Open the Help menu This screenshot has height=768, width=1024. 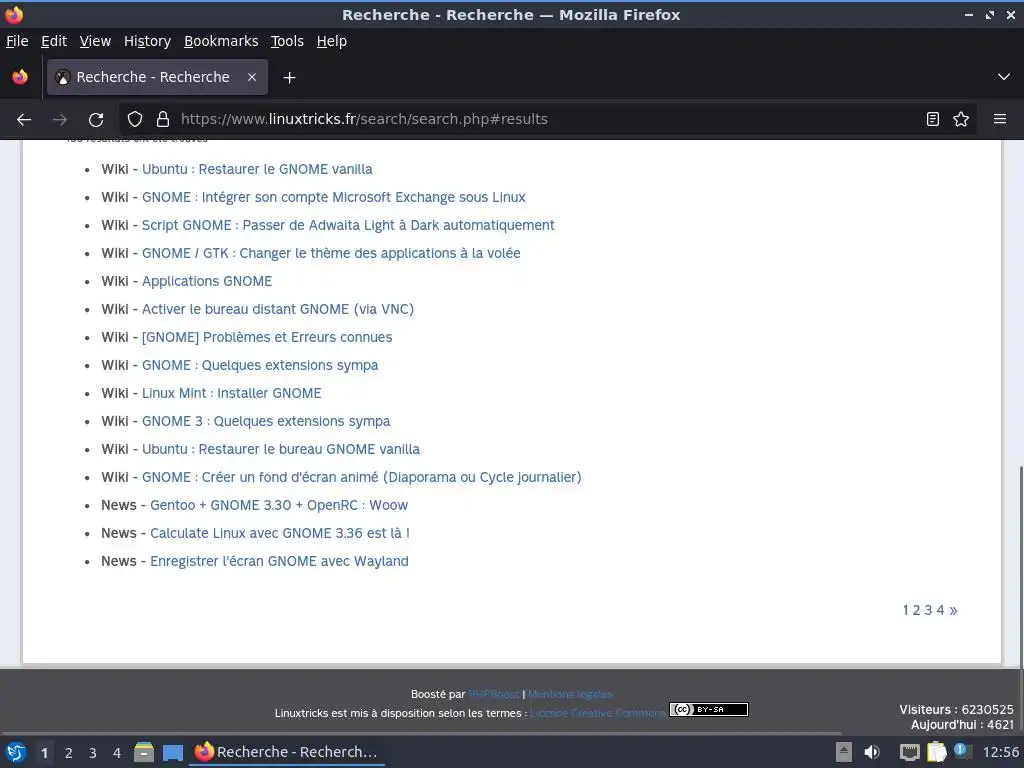coord(332,41)
